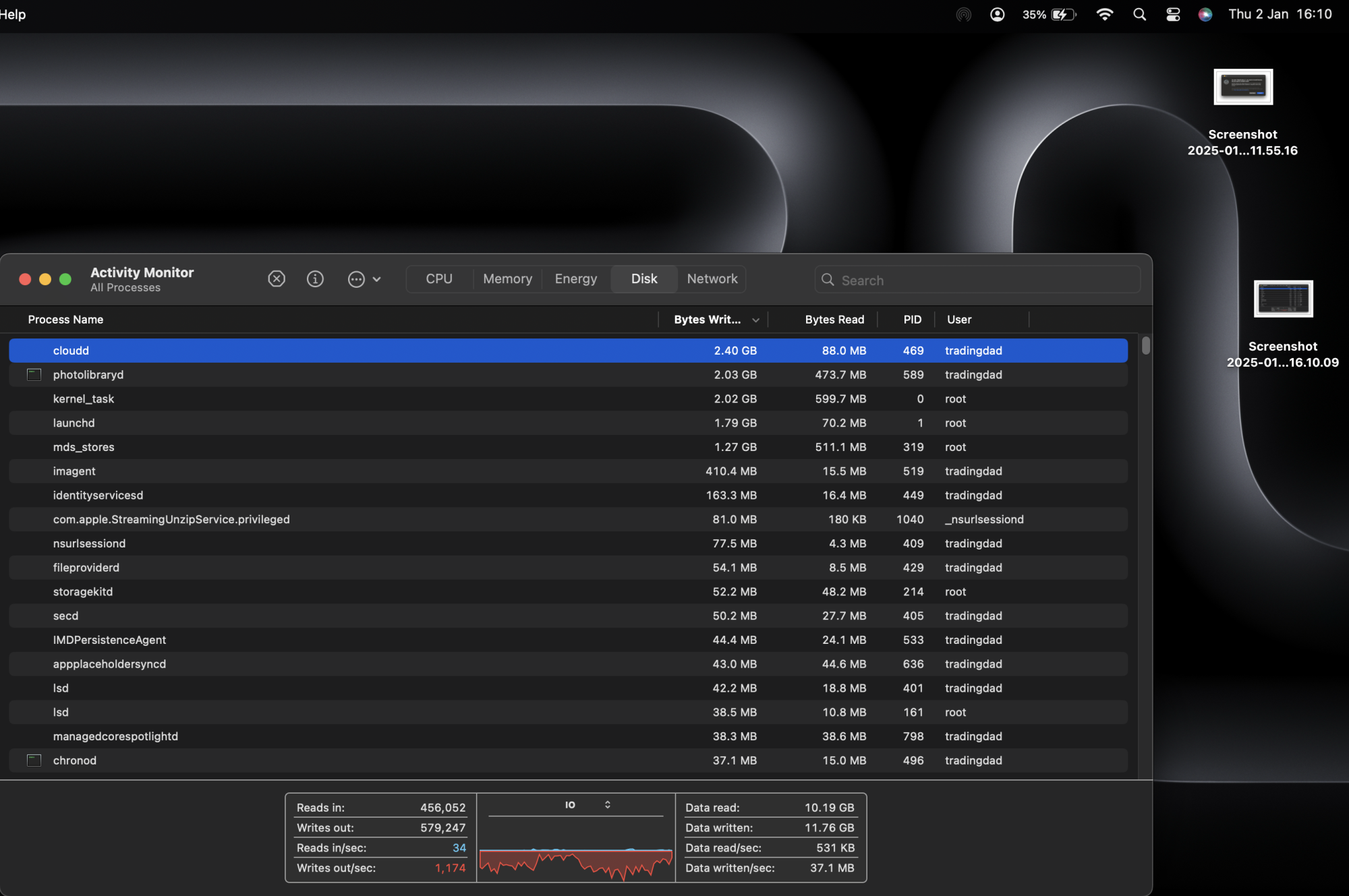1349x896 pixels.
Task: Click the Siri icon in menu bar
Action: pos(1205,14)
